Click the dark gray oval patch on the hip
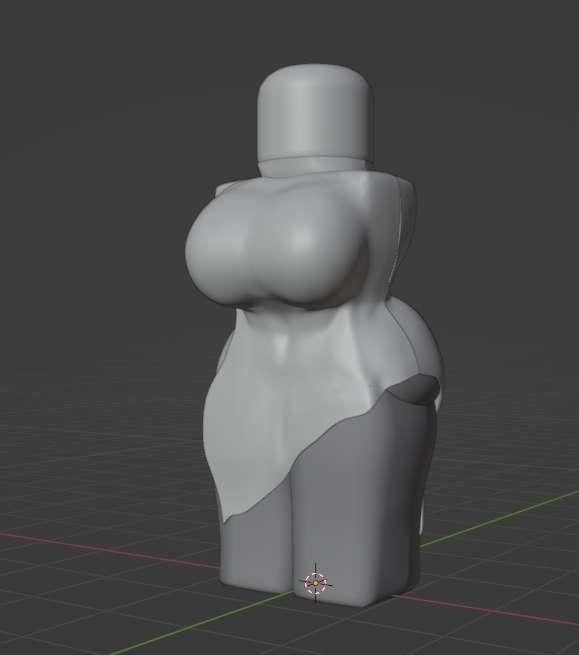Viewport: 579px width, 655px height. (x=414, y=388)
